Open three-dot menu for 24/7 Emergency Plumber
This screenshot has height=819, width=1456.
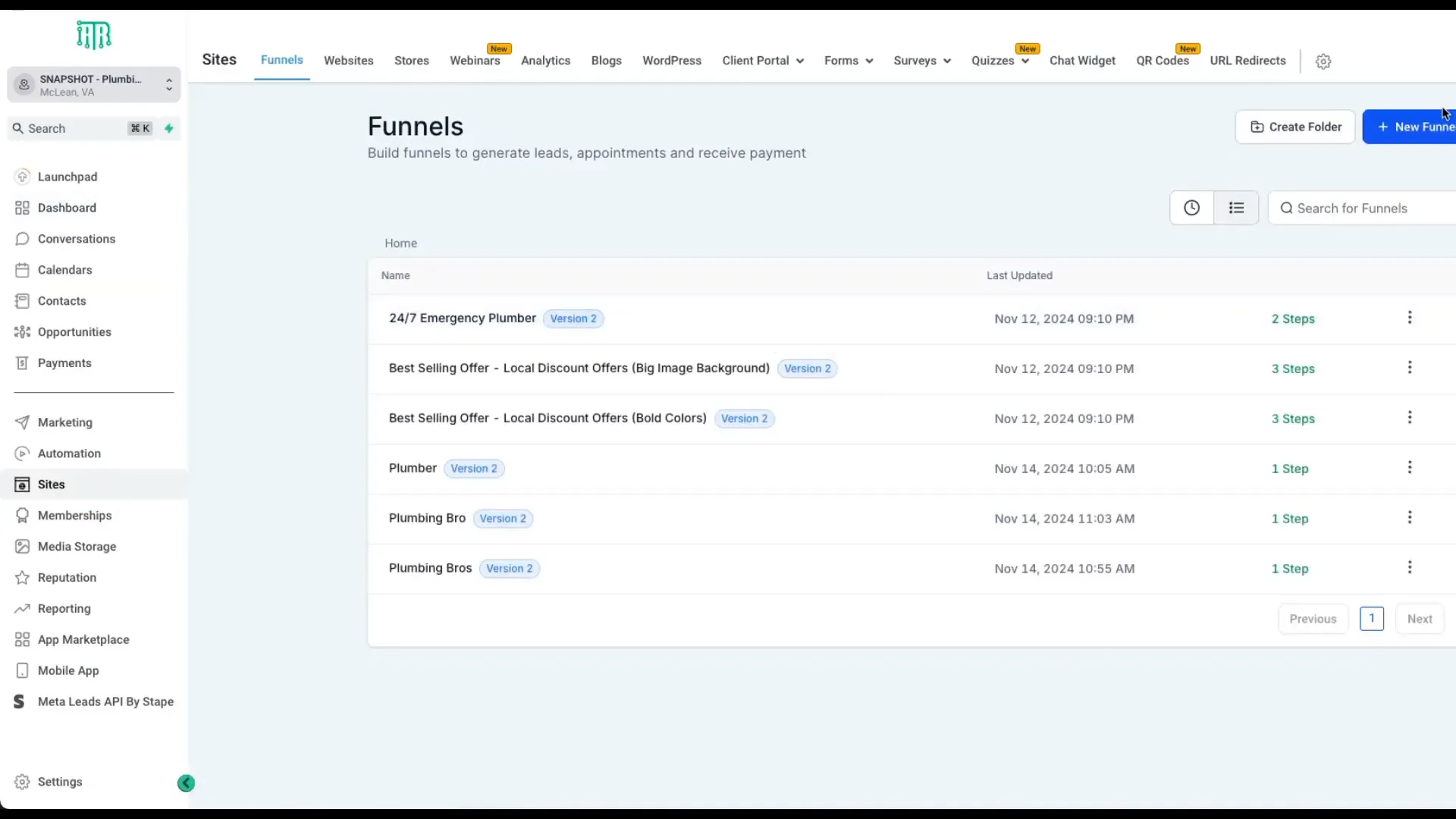pos(1409,318)
